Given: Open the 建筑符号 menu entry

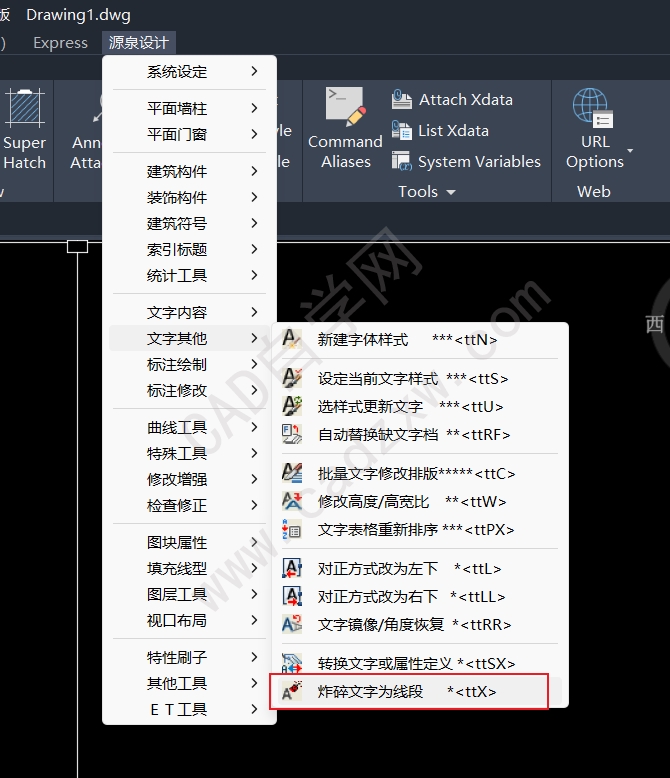Looking at the screenshot, I should pyautogui.click(x=189, y=223).
